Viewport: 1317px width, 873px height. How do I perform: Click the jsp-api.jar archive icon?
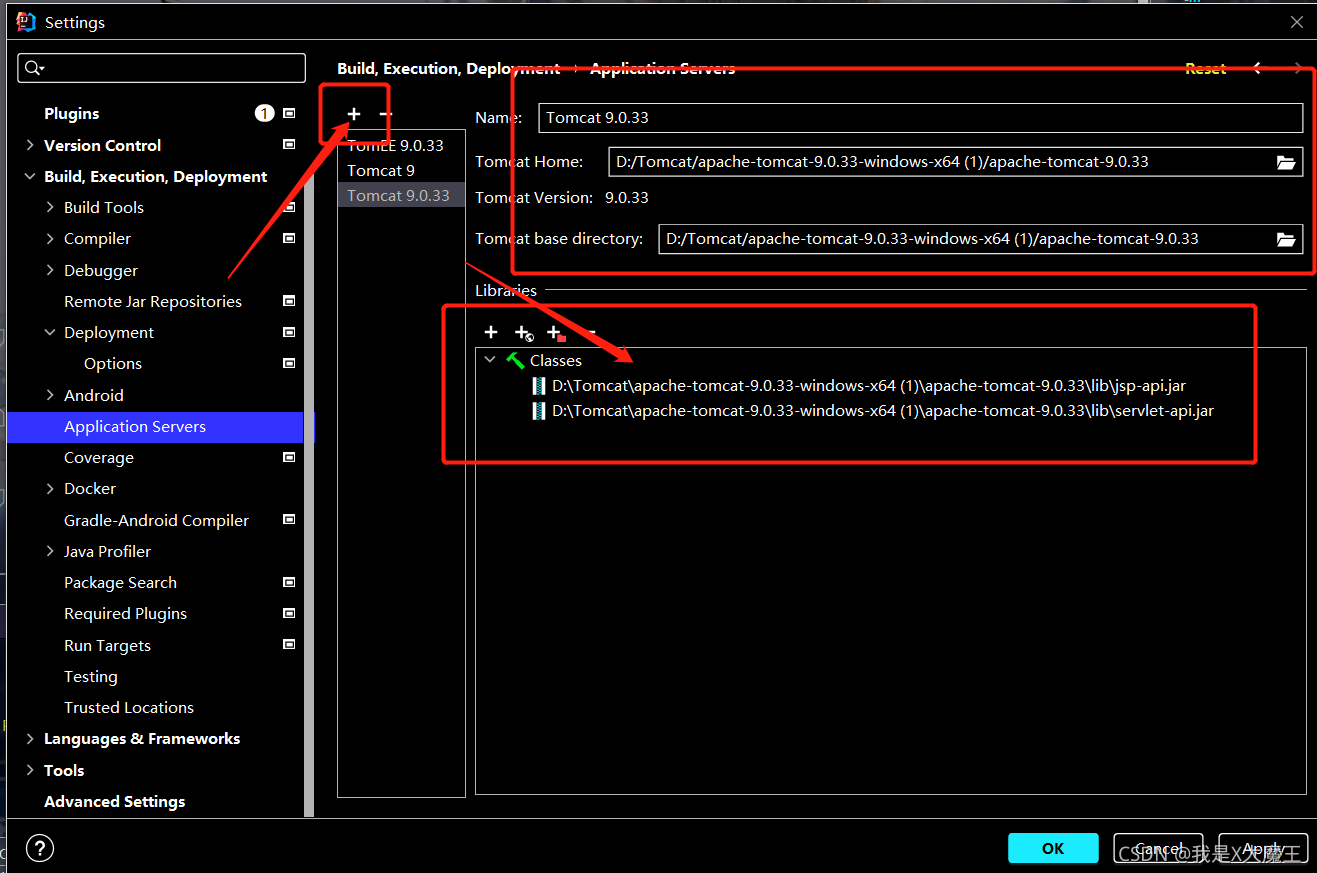(x=539, y=386)
